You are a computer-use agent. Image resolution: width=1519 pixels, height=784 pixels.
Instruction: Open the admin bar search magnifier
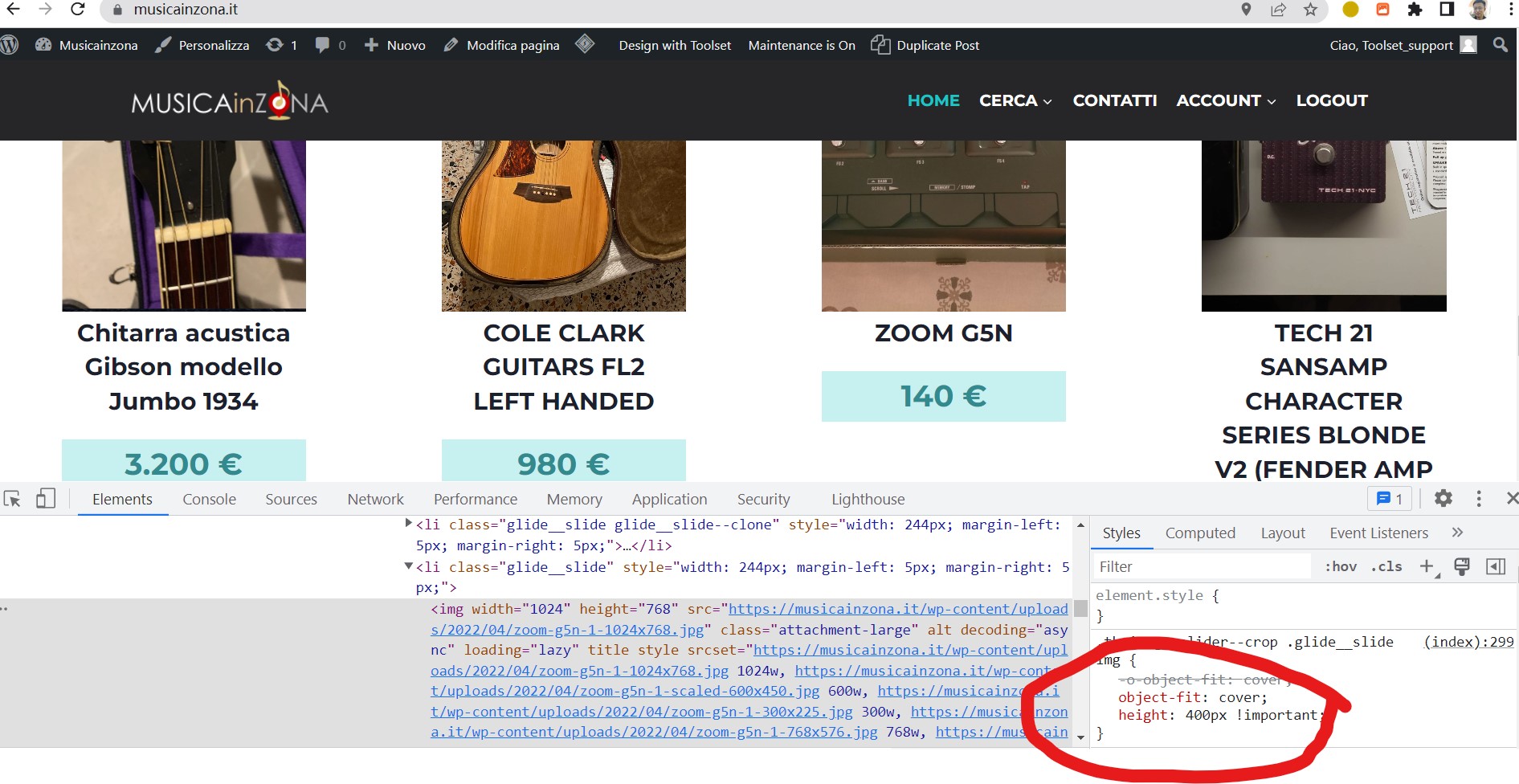pos(1500,45)
